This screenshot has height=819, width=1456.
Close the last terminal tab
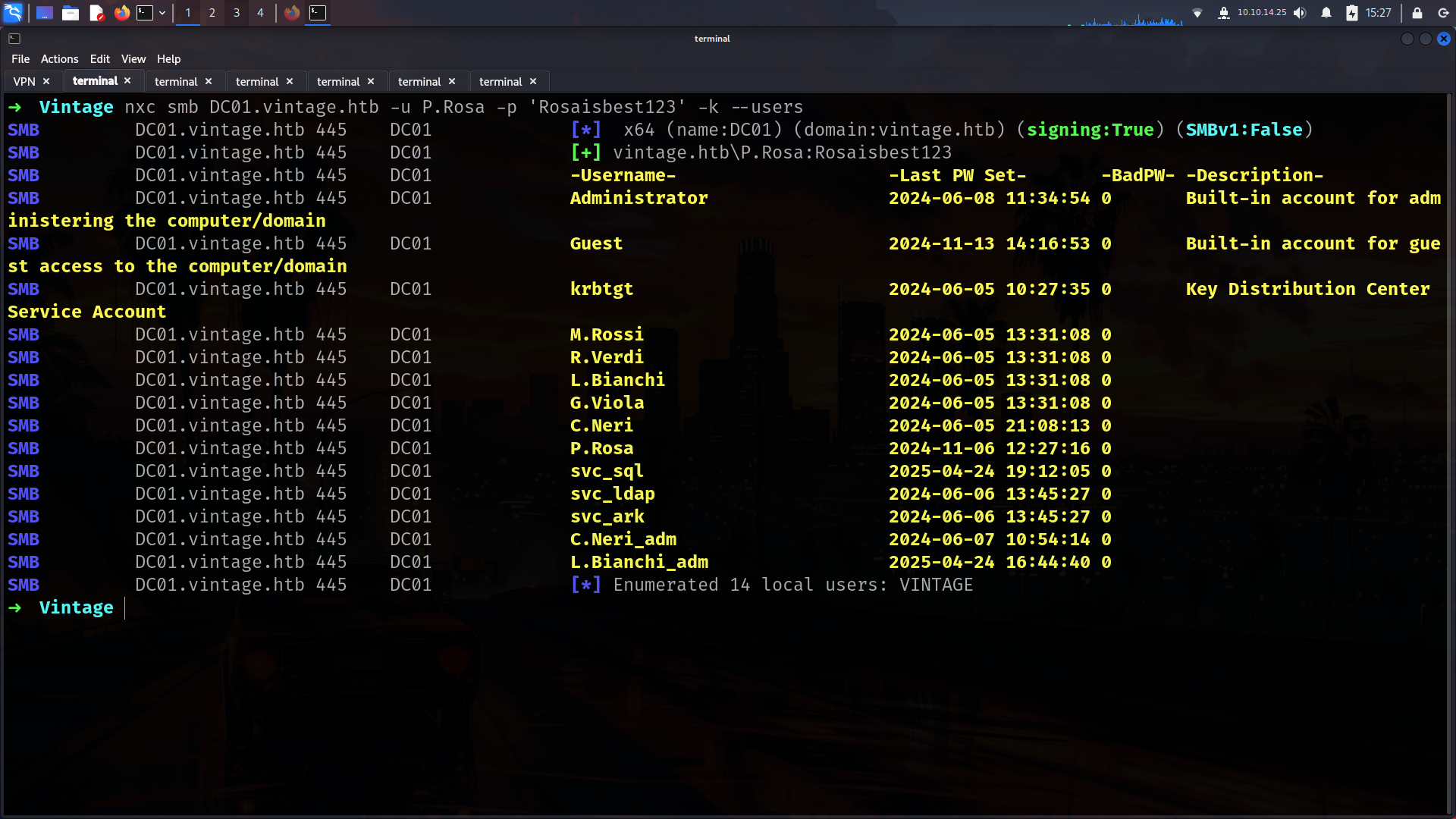tap(533, 81)
